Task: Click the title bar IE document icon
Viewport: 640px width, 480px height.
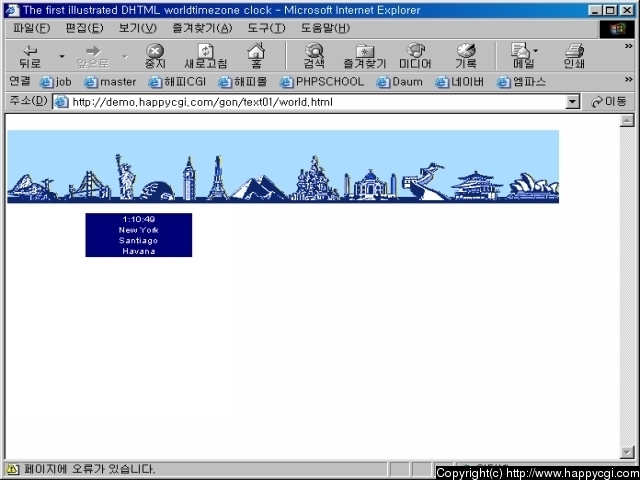Action: tap(13, 10)
